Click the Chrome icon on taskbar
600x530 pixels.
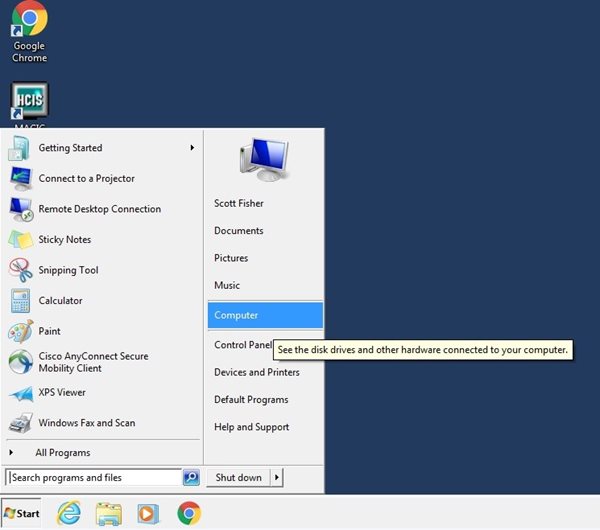(188, 514)
